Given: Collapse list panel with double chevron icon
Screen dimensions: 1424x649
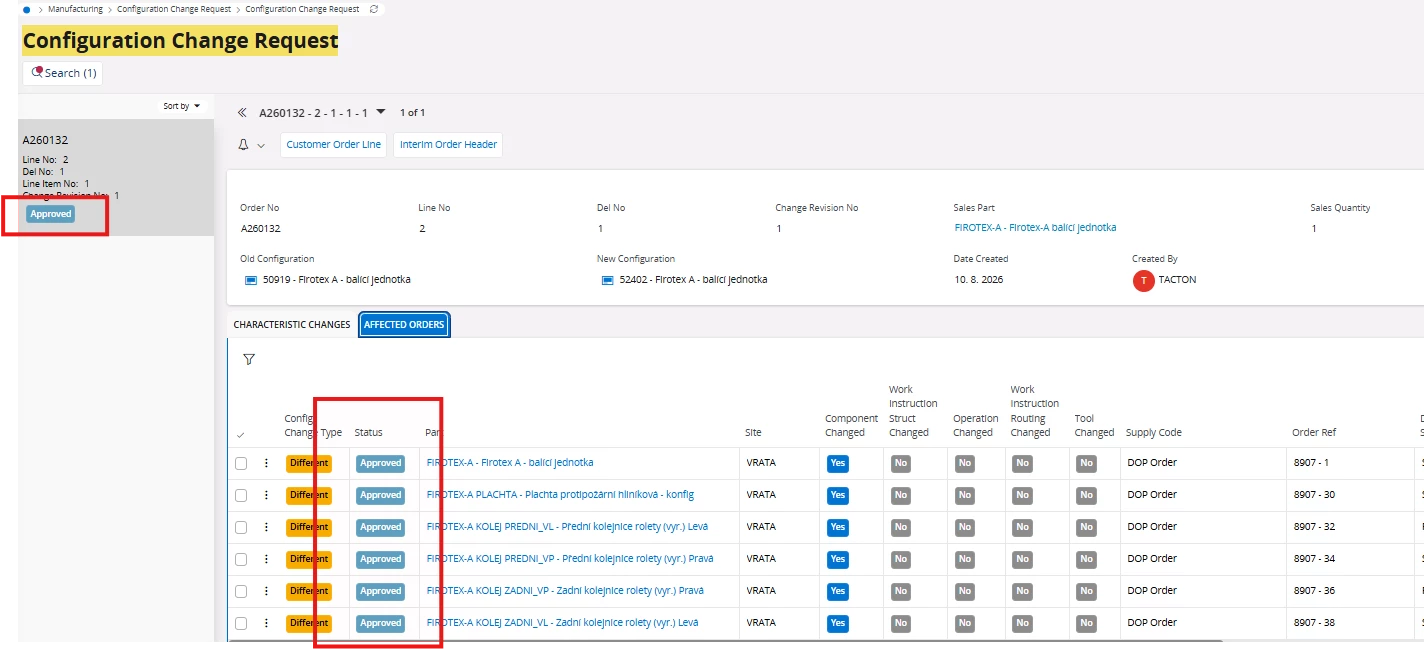Looking at the screenshot, I should pos(242,113).
